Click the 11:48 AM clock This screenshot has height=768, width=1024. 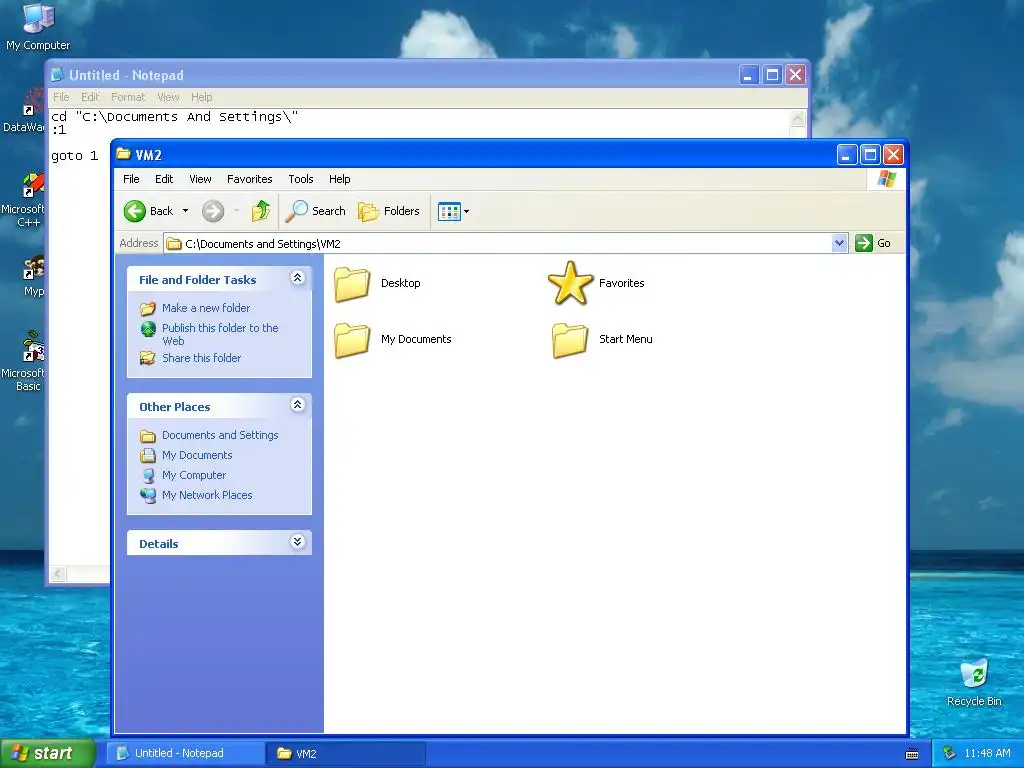(987, 754)
